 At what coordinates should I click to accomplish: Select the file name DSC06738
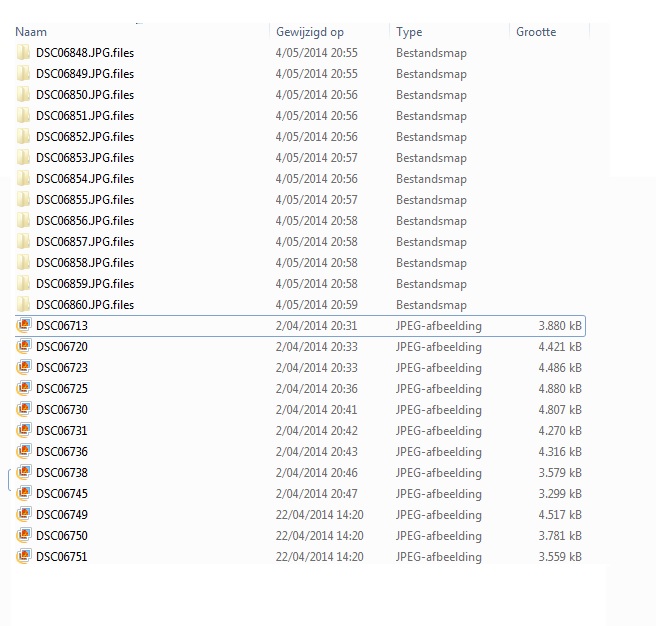coord(62,473)
